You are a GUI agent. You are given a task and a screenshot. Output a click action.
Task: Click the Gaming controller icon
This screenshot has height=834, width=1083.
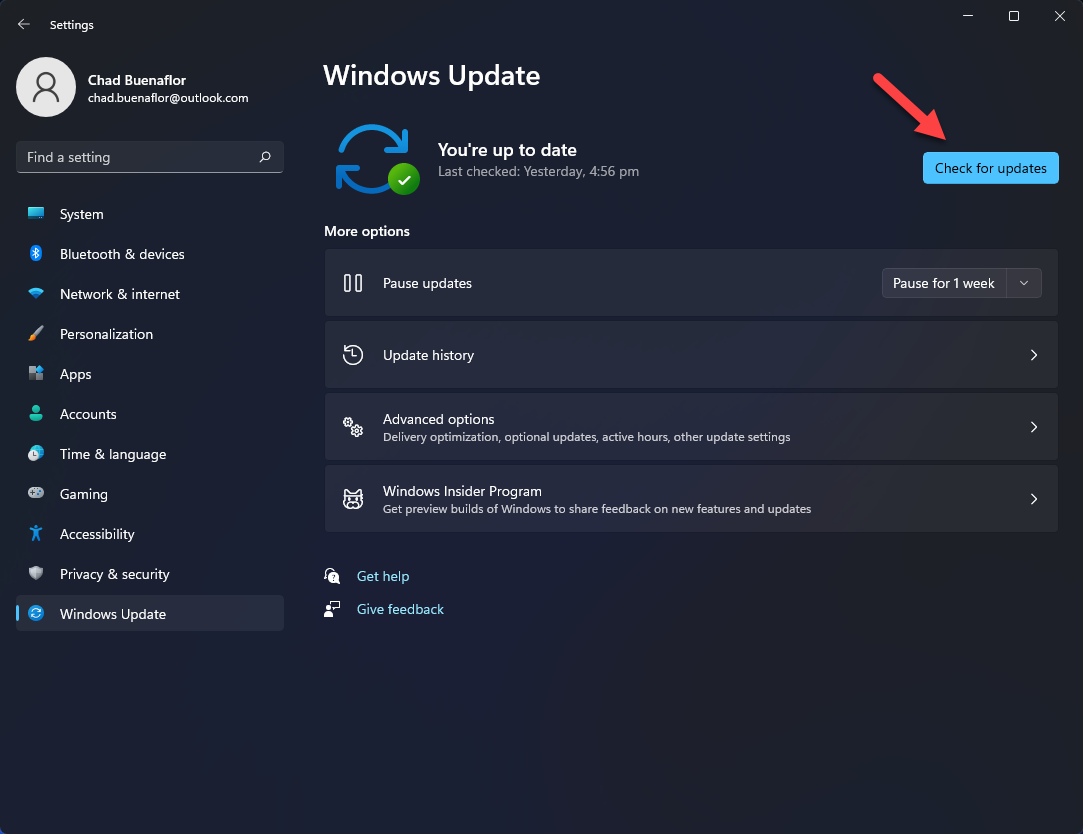[x=36, y=494]
